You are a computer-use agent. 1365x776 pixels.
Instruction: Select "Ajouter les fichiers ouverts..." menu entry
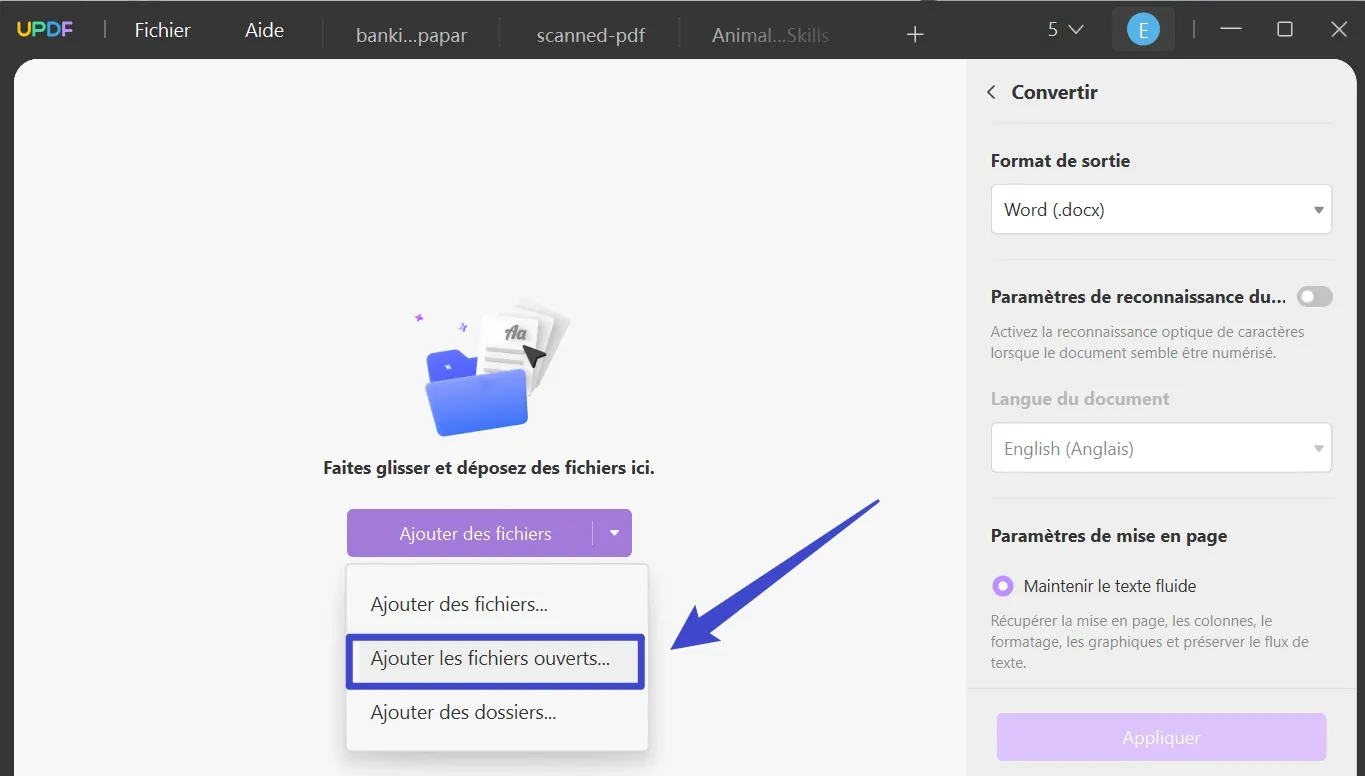point(494,659)
